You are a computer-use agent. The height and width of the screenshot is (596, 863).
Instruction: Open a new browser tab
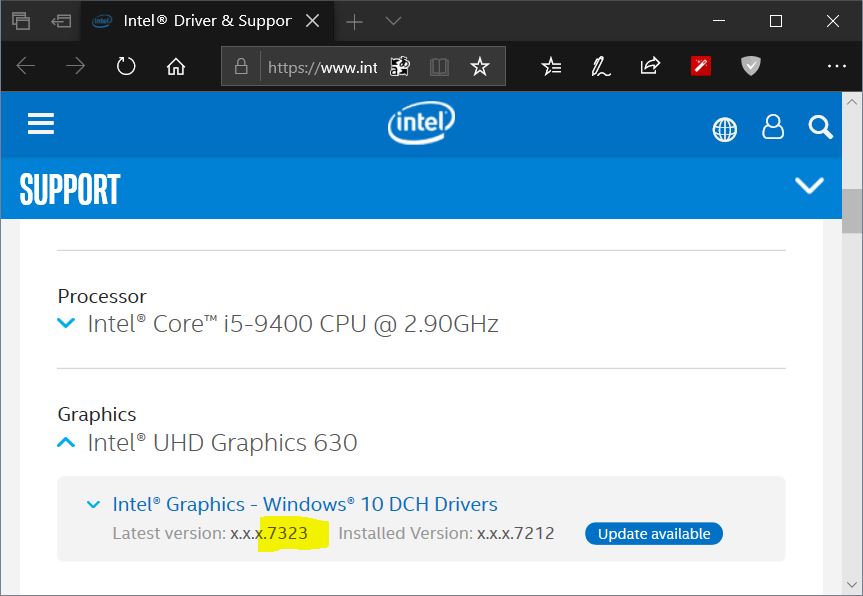tap(354, 21)
